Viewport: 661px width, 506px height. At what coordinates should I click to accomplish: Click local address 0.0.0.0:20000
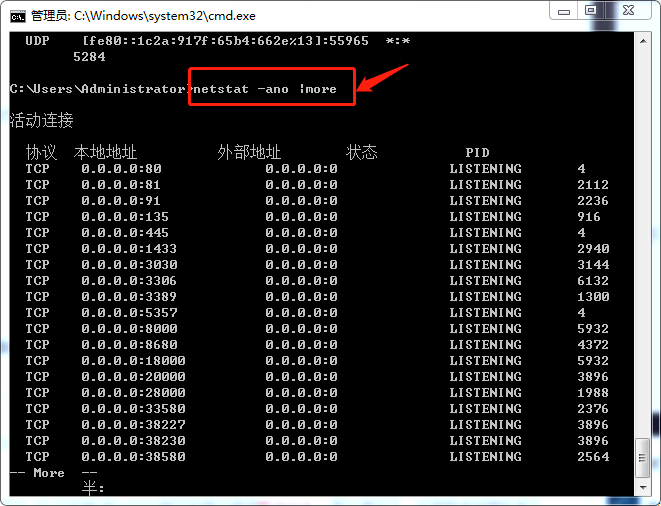134,377
